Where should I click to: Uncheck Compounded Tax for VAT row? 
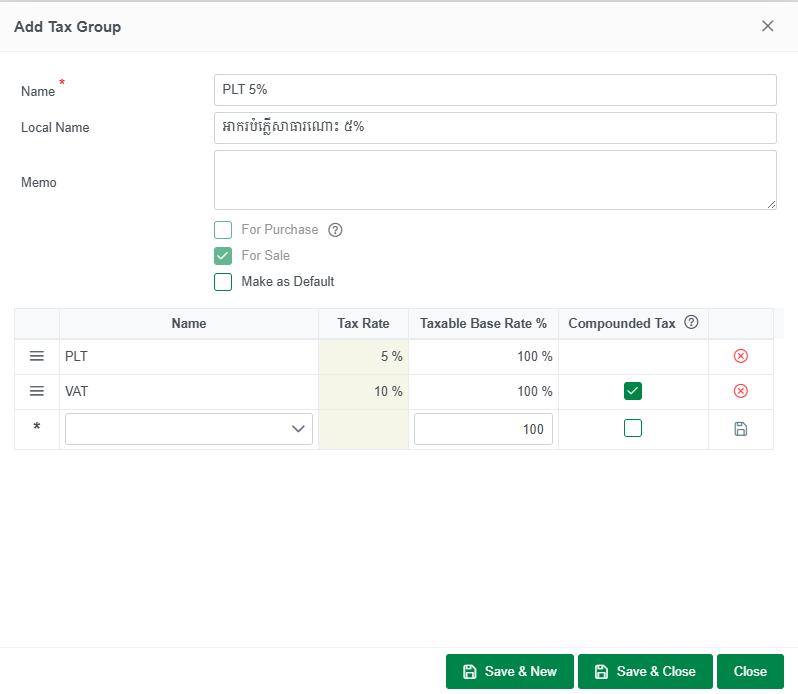click(x=633, y=391)
